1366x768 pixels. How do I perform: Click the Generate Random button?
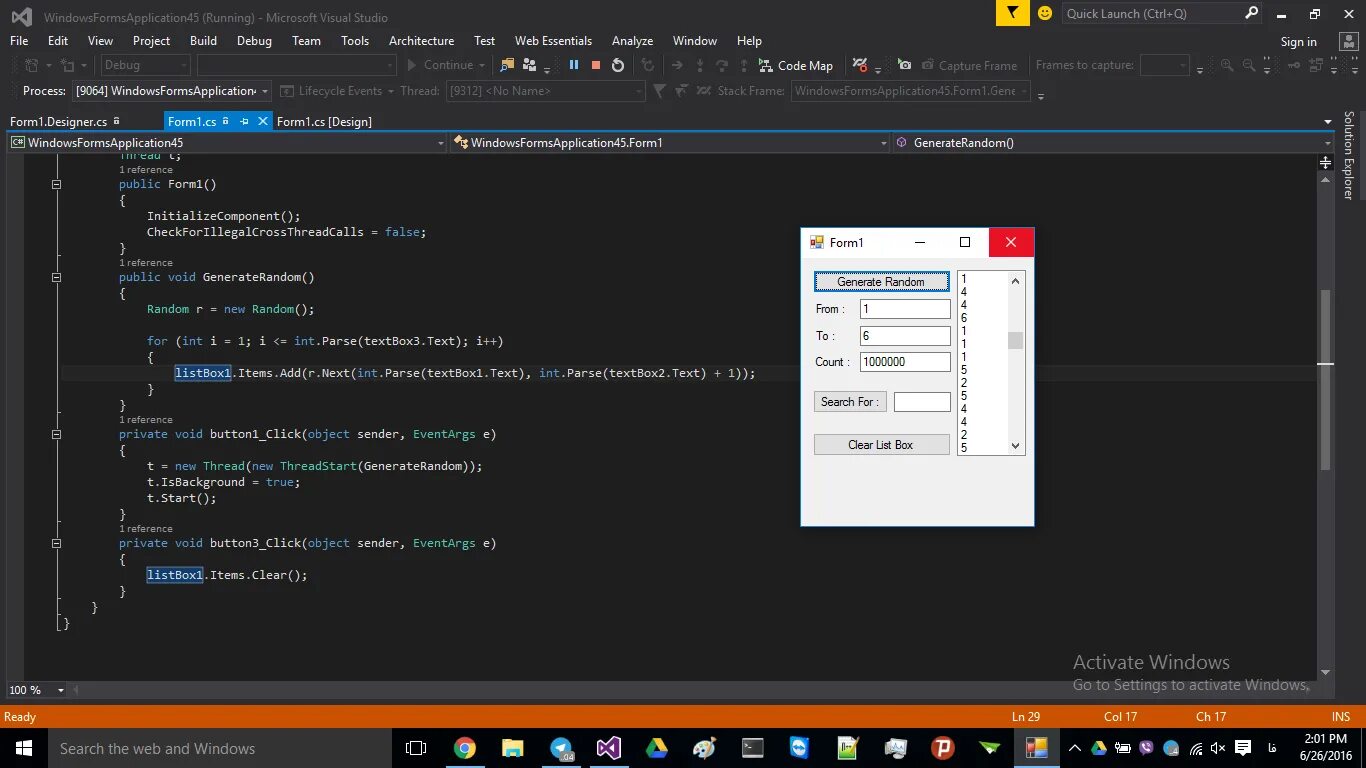point(881,281)
